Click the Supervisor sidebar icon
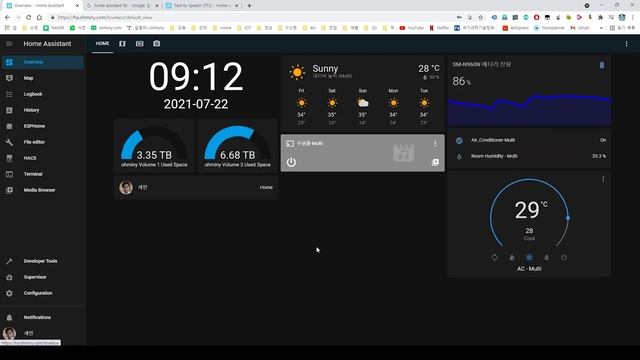 coord(9,277)
